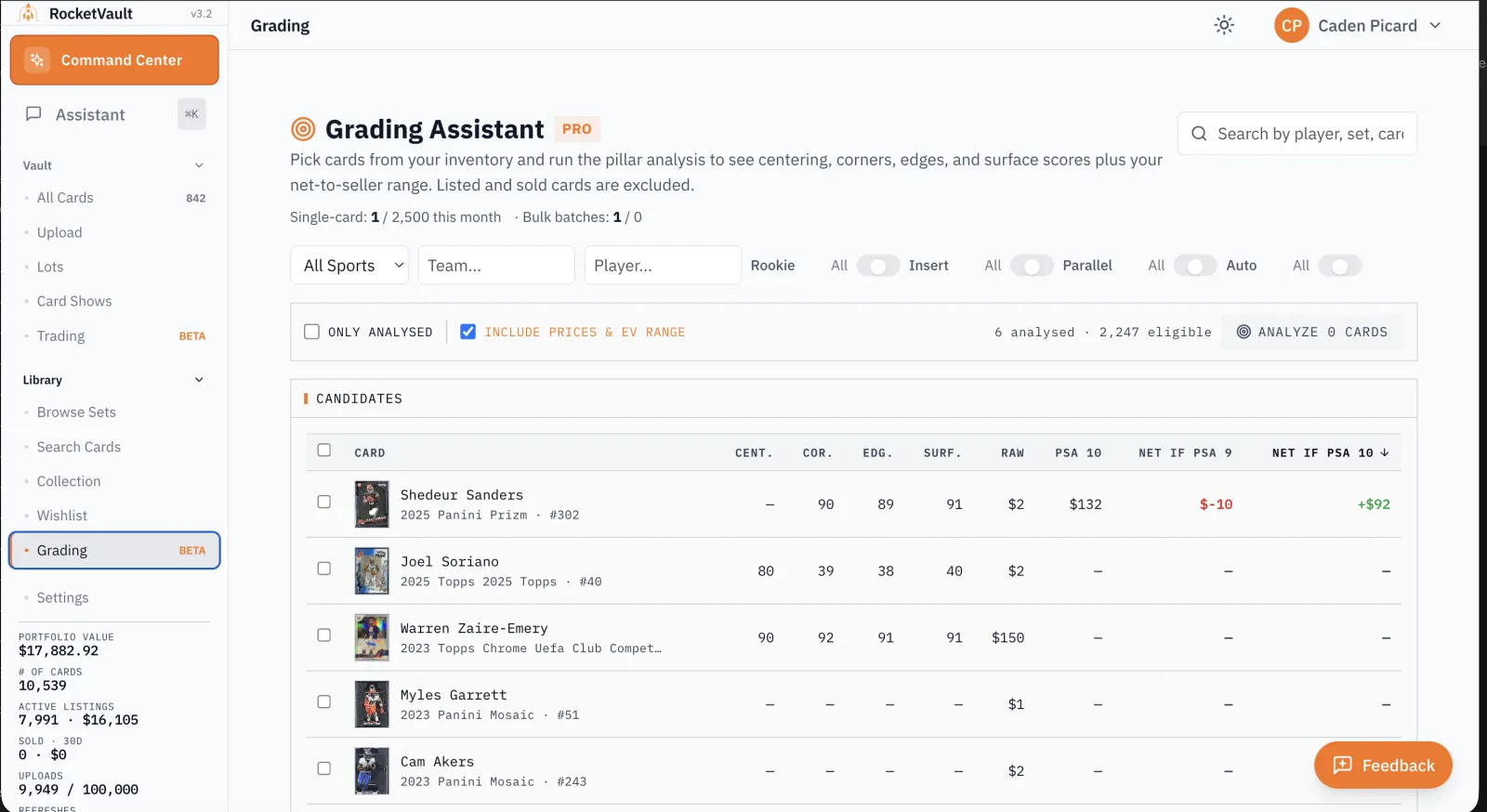The image size is (1487, 812).
Task: Open the Caden Picard account menu
Action: tap(1358, 26)
